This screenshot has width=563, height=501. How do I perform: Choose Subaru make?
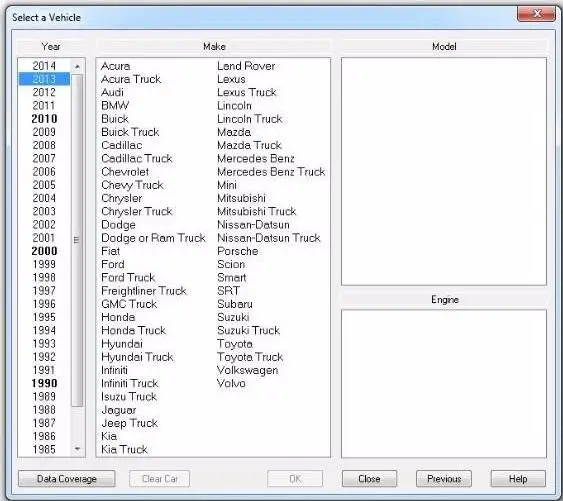234,304
